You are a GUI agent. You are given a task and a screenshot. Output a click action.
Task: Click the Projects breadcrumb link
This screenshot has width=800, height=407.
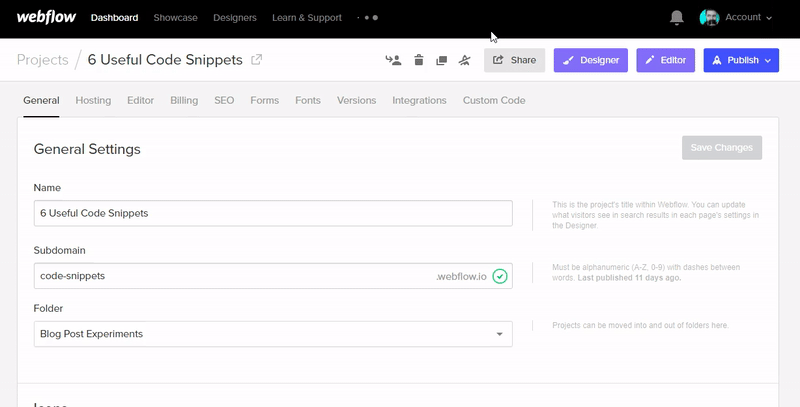point(42,60)
